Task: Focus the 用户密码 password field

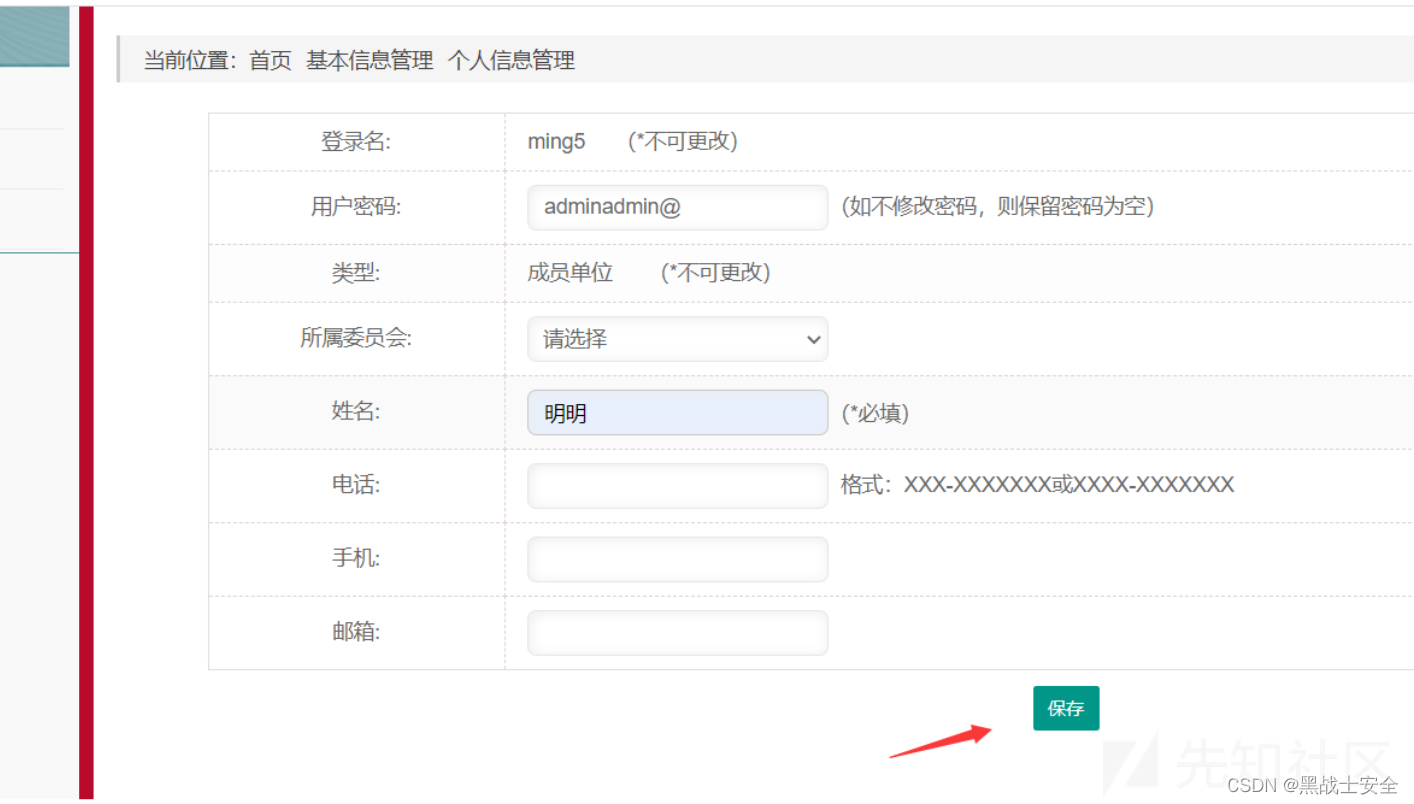Action: tap(678, 207)
